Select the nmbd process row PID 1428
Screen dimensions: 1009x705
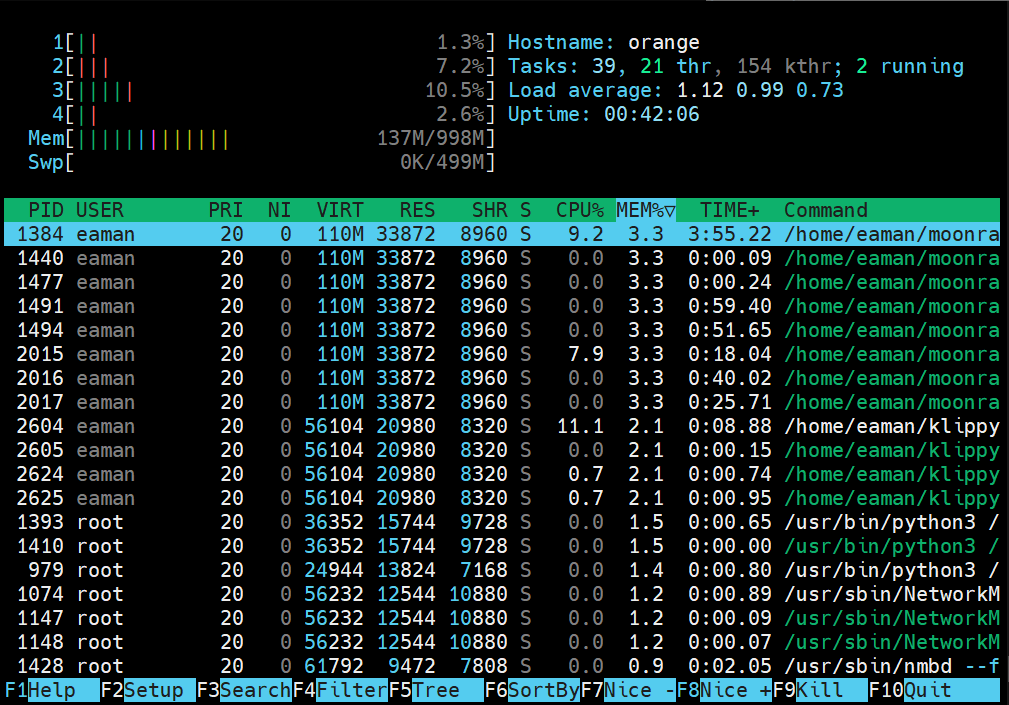click(500, 666)
